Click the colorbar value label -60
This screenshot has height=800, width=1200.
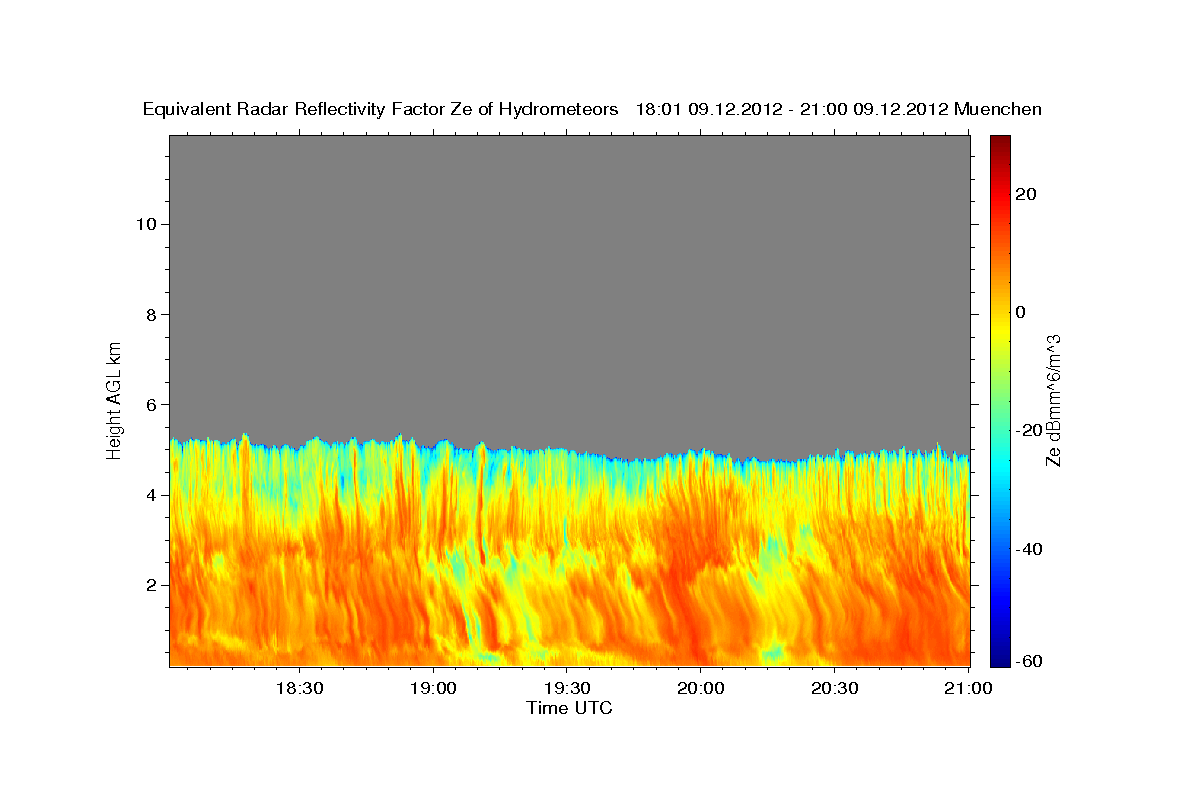tap(1028, 659)
